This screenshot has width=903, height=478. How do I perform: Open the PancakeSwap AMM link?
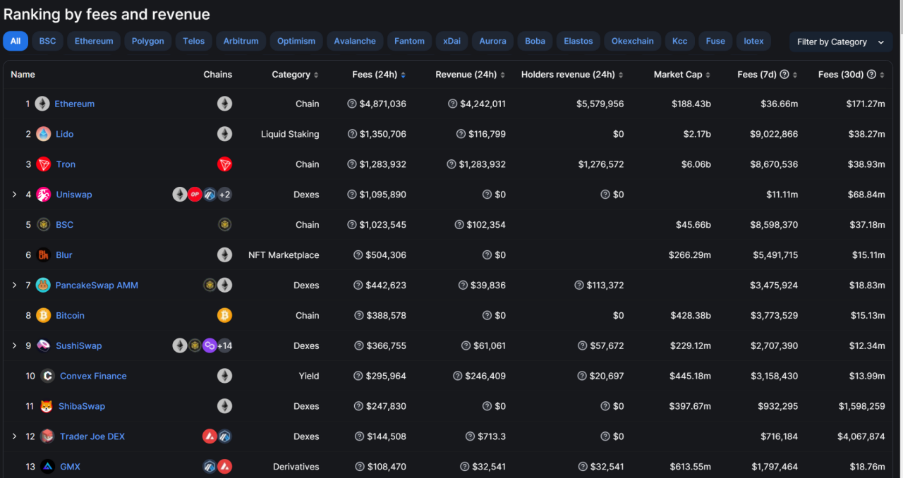[97, 285]
